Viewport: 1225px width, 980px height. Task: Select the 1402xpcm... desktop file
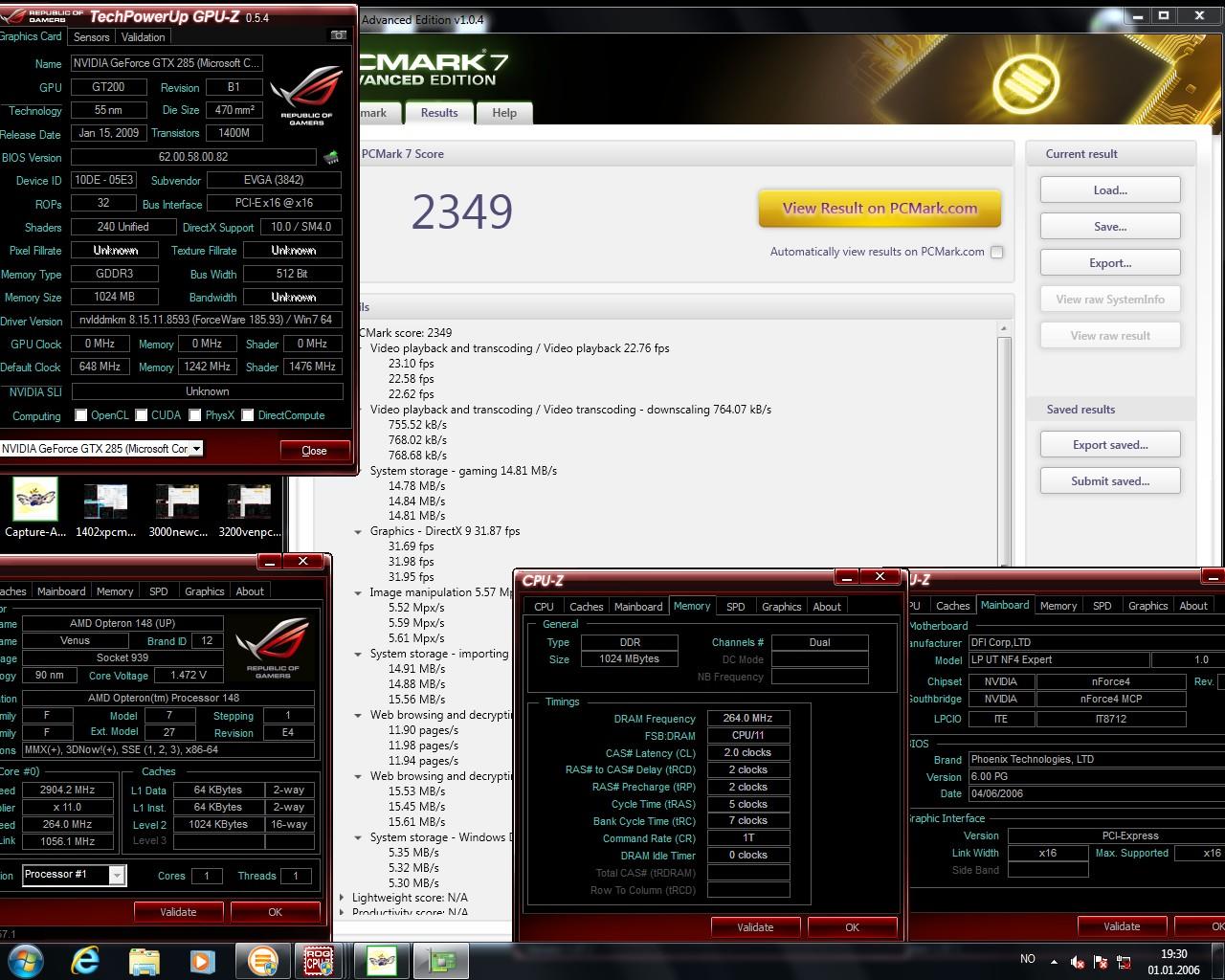(105, 510)
